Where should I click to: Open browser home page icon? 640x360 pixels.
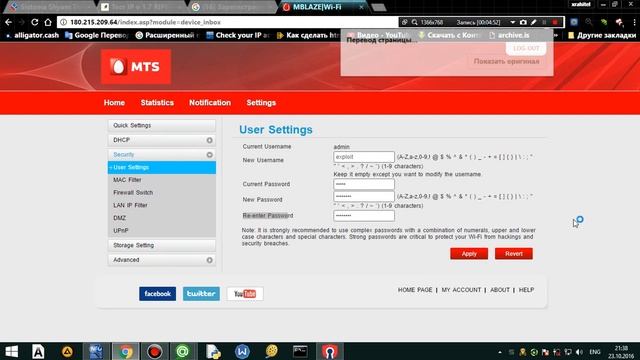pyautogui.click(x=48, y=22)
